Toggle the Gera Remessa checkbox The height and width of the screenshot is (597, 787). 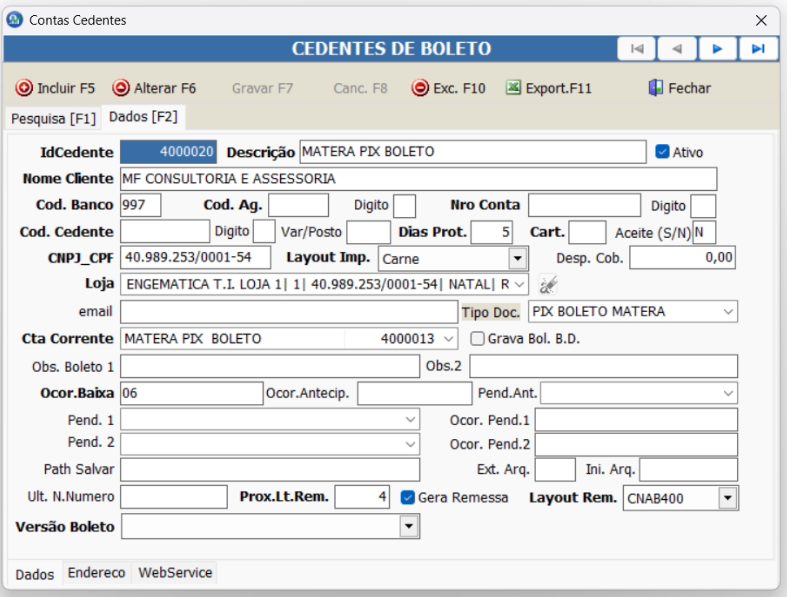tap(408, 497)
